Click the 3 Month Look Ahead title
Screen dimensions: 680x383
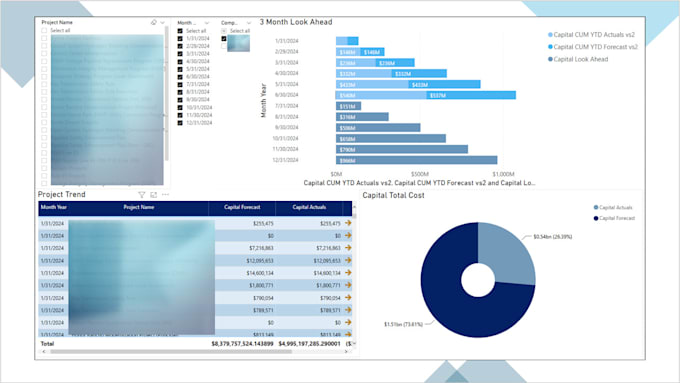[296, 22]
